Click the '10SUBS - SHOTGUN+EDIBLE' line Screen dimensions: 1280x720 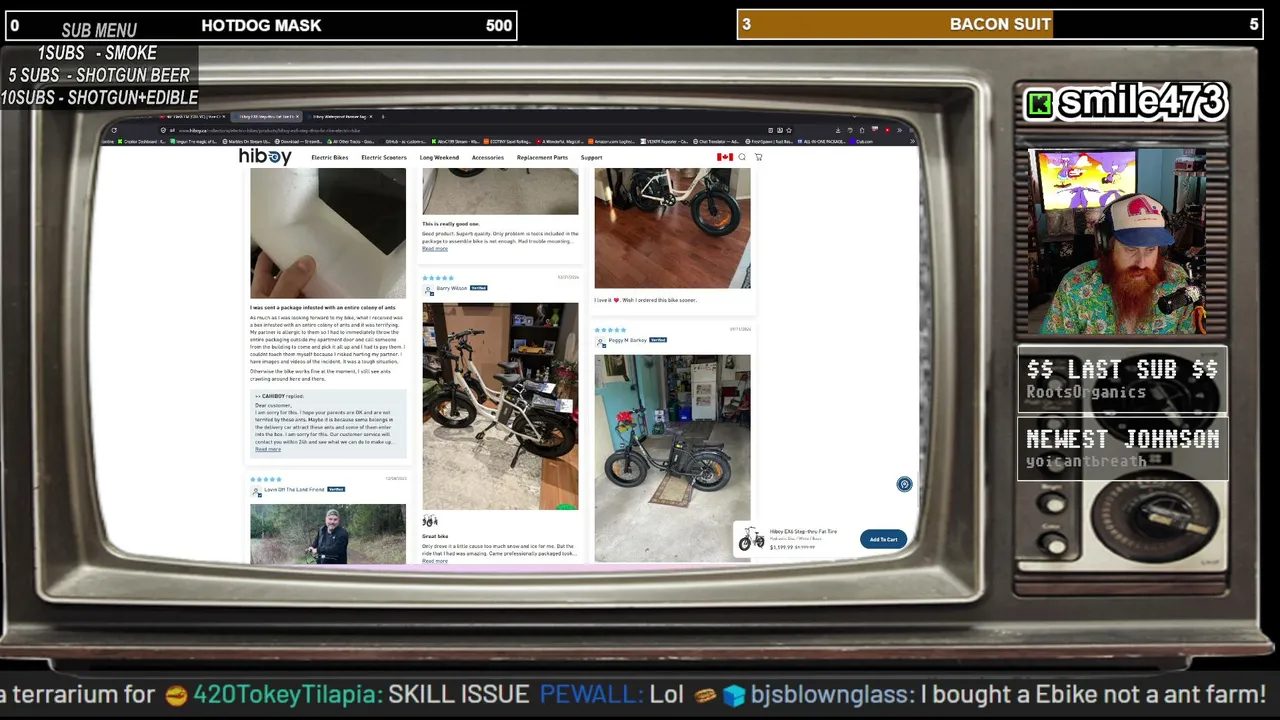click(99, 97)
